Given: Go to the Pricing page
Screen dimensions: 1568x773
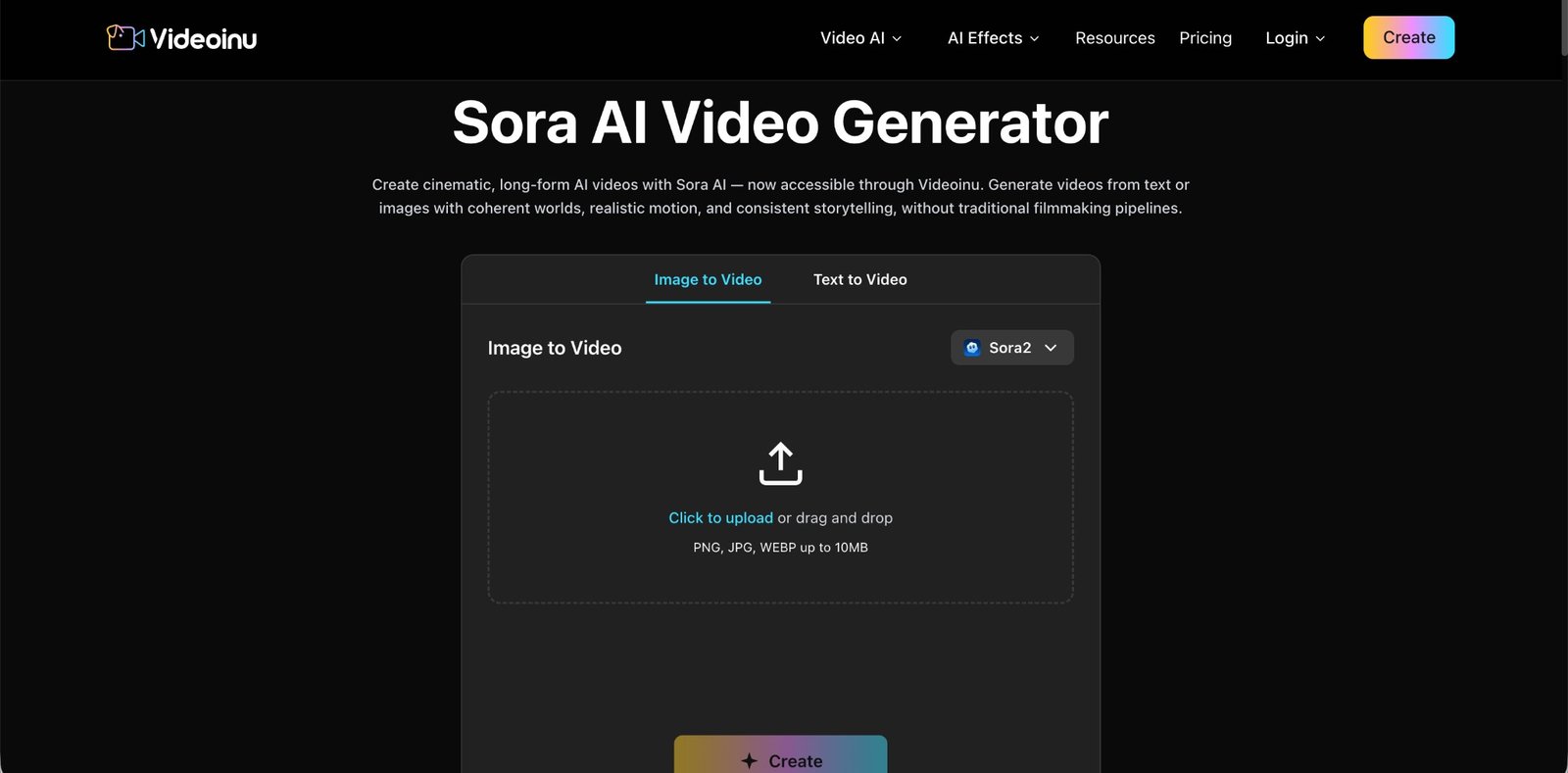Looking at the screenshot, I should (1205, 38).
